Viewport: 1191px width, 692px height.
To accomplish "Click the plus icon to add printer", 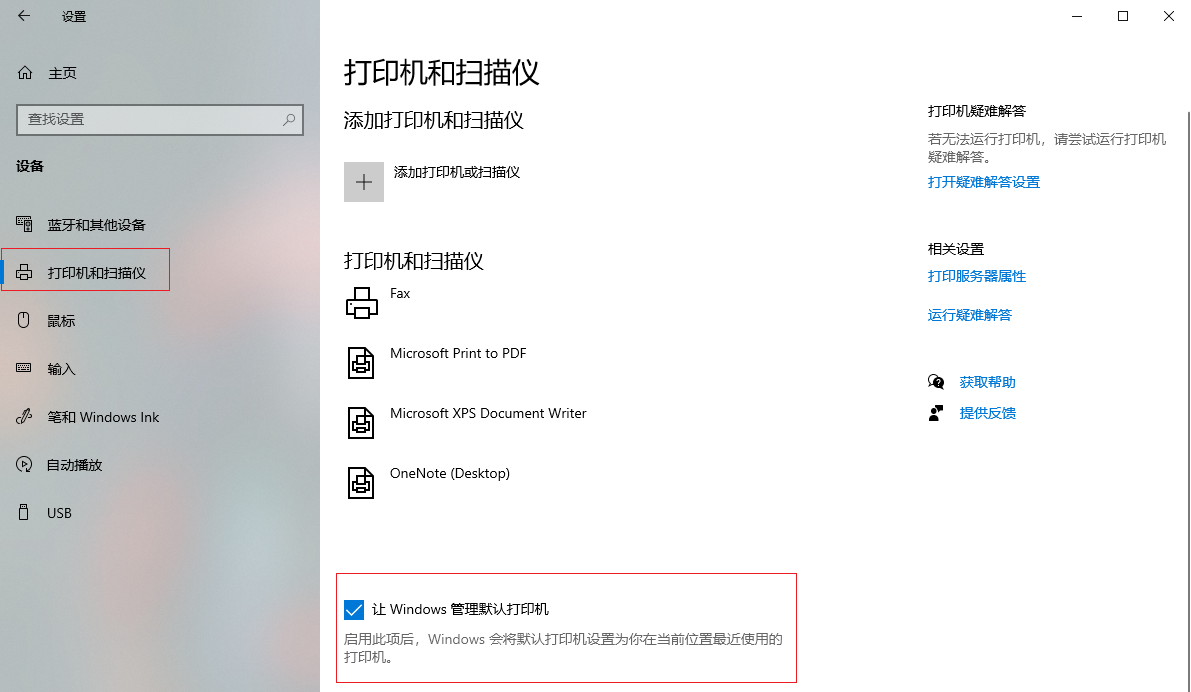I will tap(364, 182).
